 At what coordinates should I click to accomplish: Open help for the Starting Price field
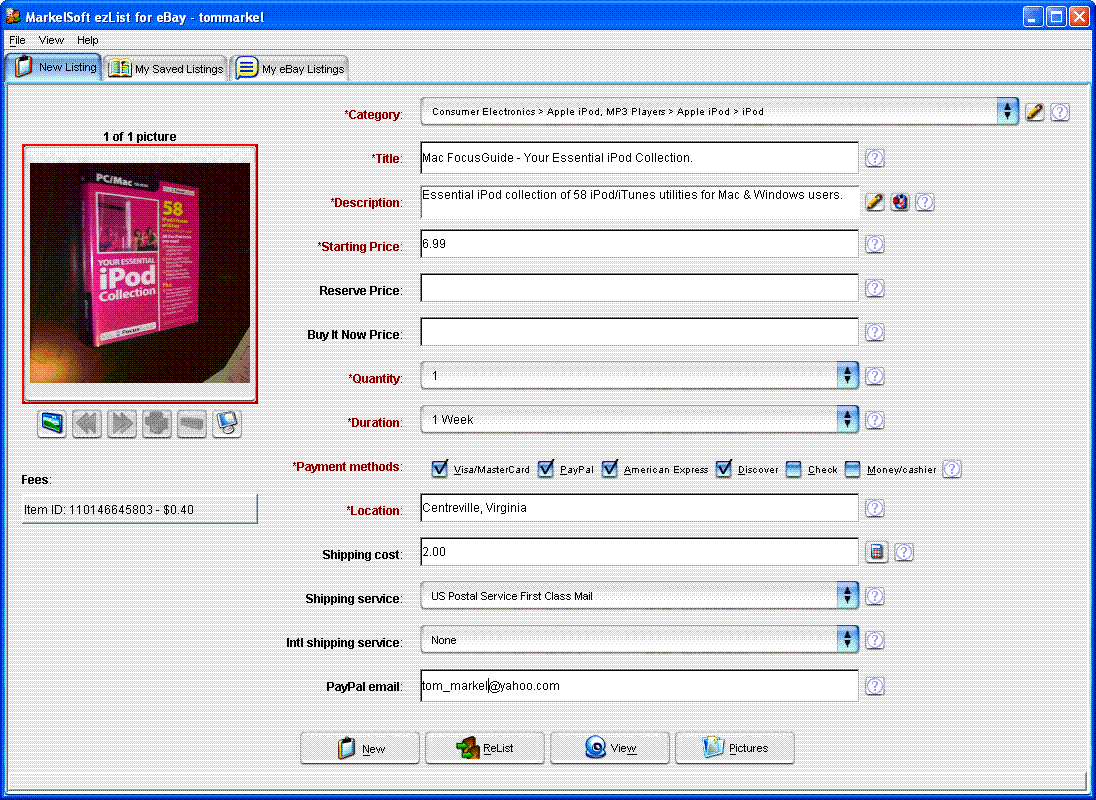875,244
